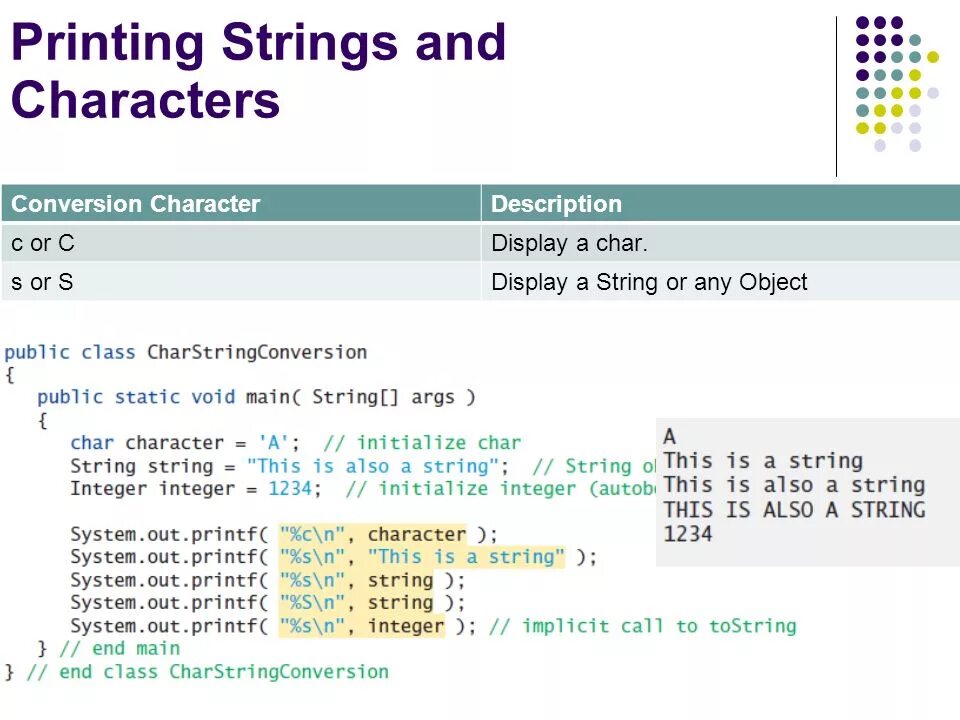Click the printf line with integer argument
960x720 pixels.
(x=272, y=626)
